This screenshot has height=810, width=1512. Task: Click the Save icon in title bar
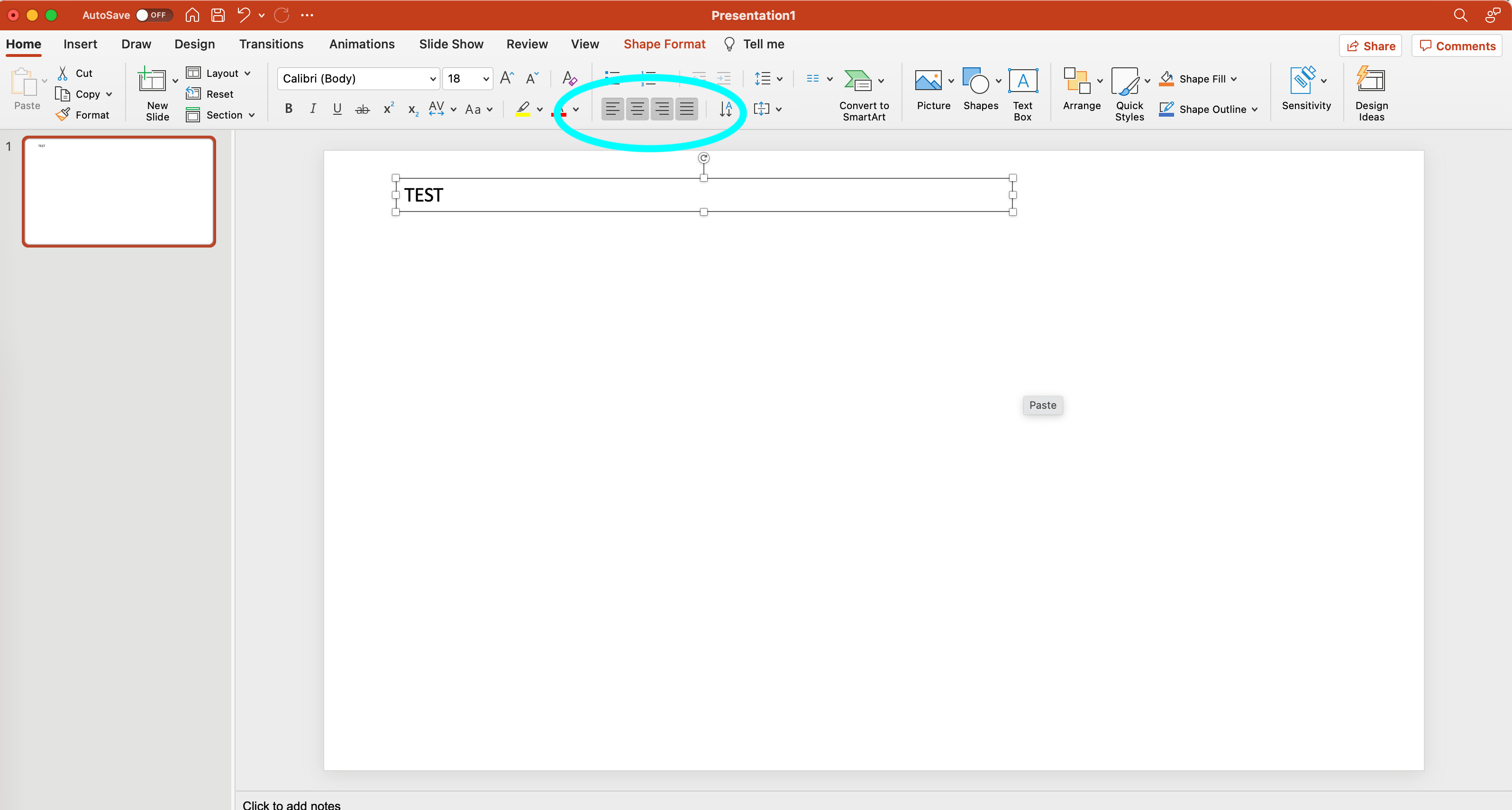click(x=218, y=15)
